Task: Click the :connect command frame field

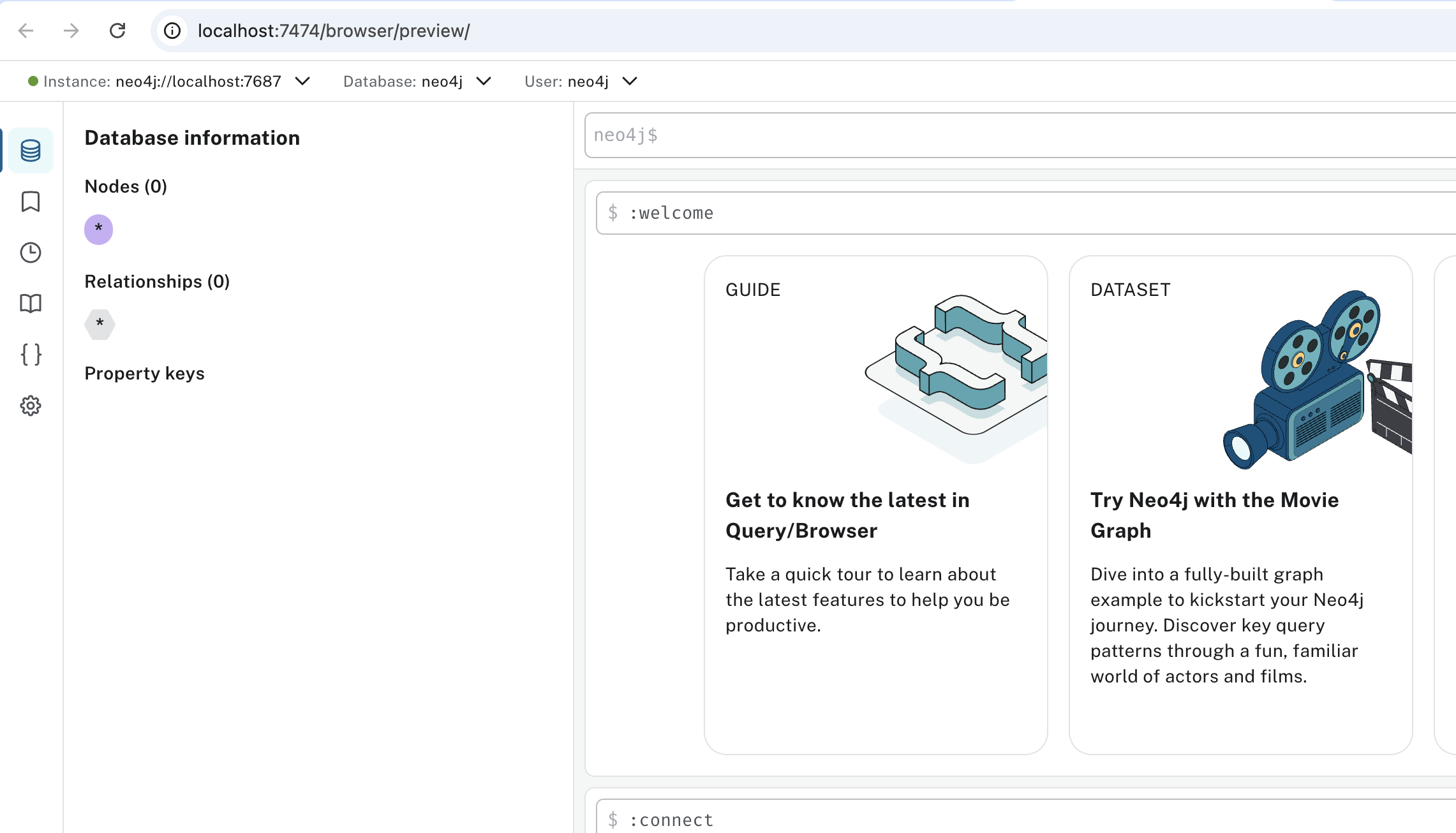Action: (x=1026, y=816)
